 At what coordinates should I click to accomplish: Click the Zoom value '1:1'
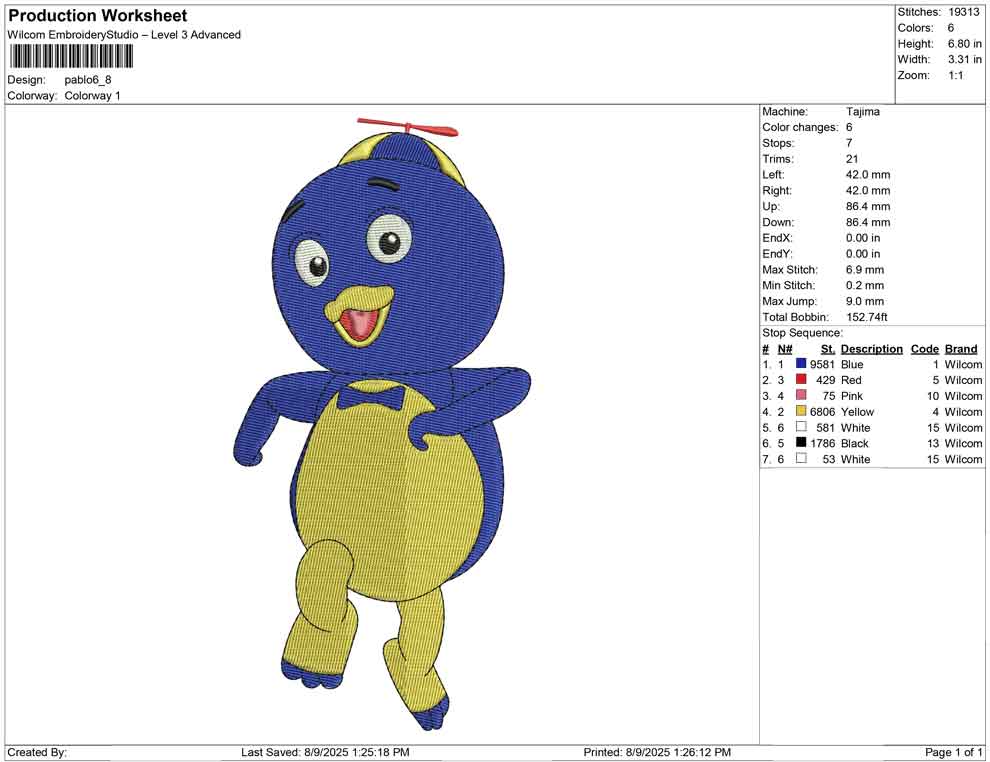pos(955,75)
